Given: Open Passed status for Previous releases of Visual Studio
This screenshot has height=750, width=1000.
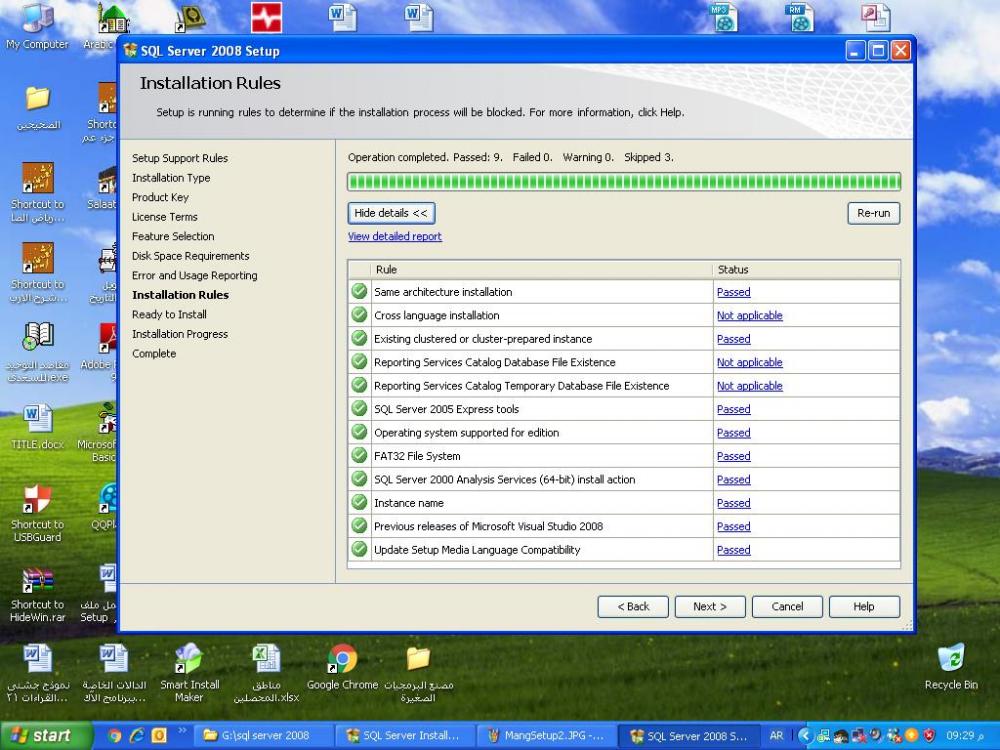Looking at the screenshot, I should (733, 527).
